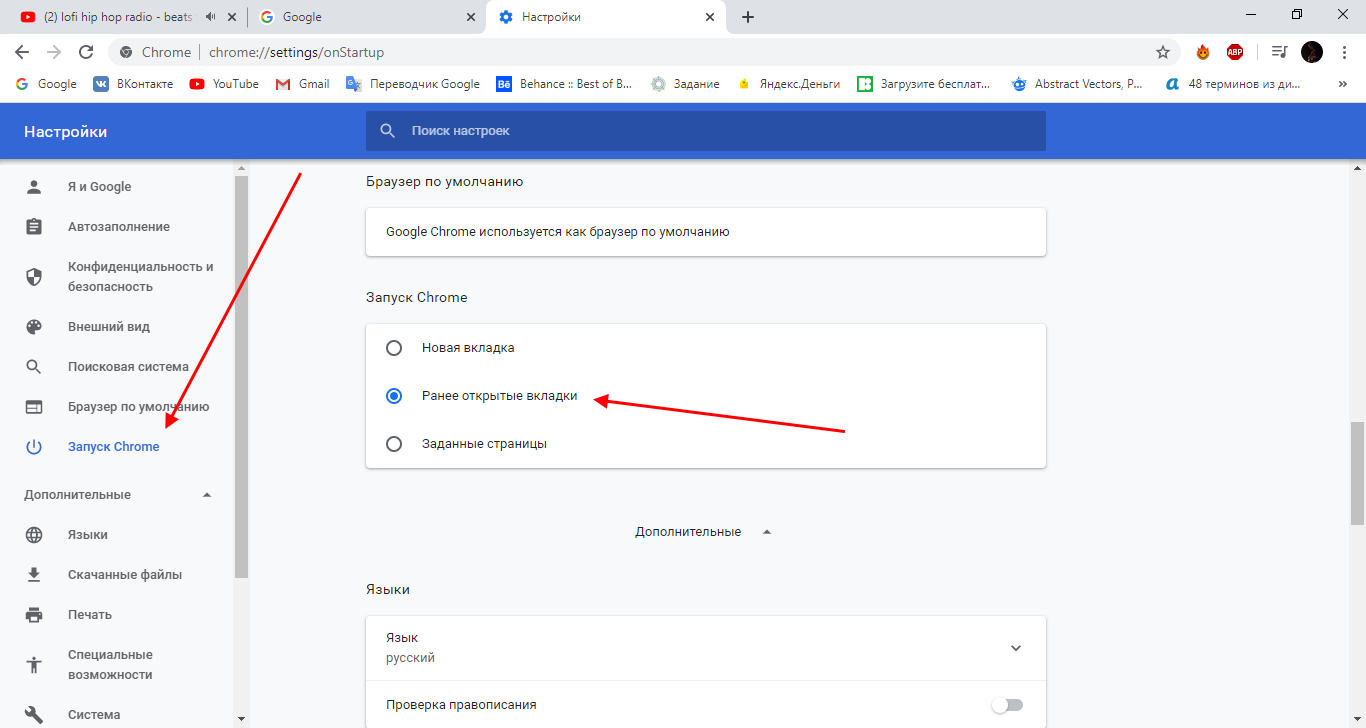Click the profile avatar icon

tap(1312, 52)
